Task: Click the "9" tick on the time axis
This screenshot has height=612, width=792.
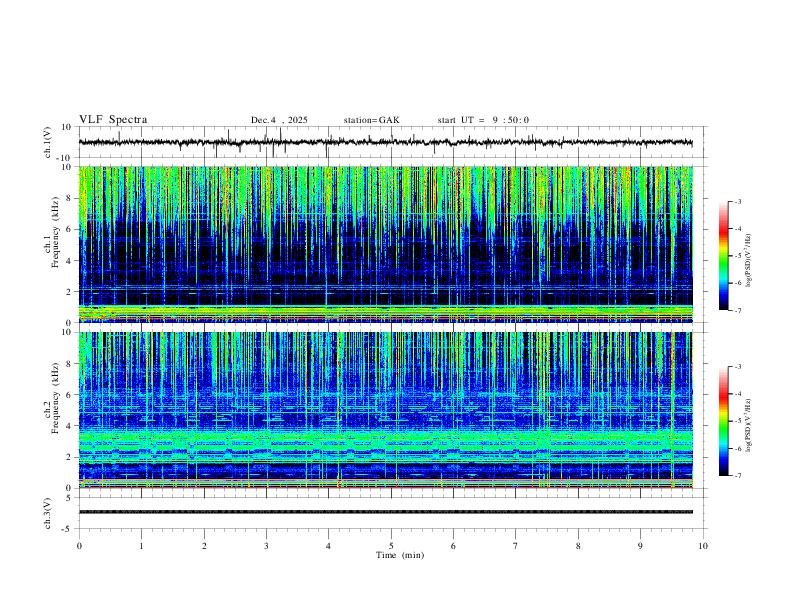Action: point(640,546)
